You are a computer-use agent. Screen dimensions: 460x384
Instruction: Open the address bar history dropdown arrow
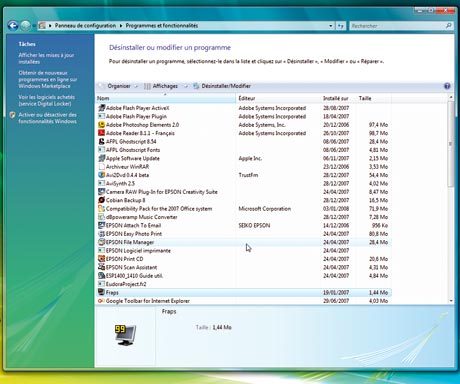pyautogui.click(x=331, y=26)
